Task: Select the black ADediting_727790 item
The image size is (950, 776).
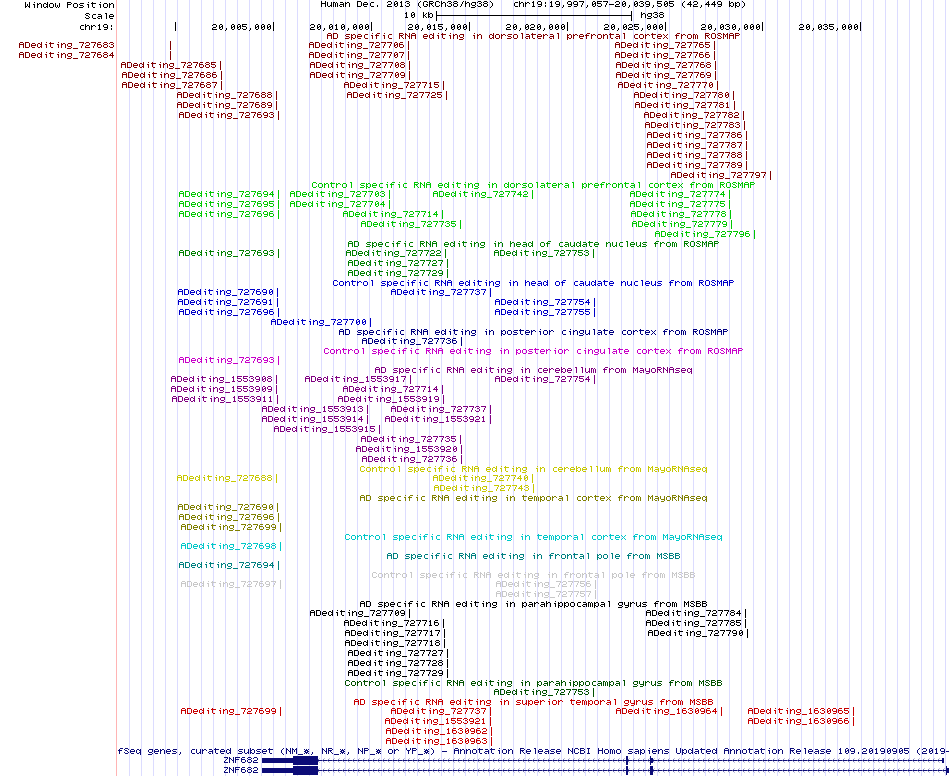Action: (x=696, y=633)
